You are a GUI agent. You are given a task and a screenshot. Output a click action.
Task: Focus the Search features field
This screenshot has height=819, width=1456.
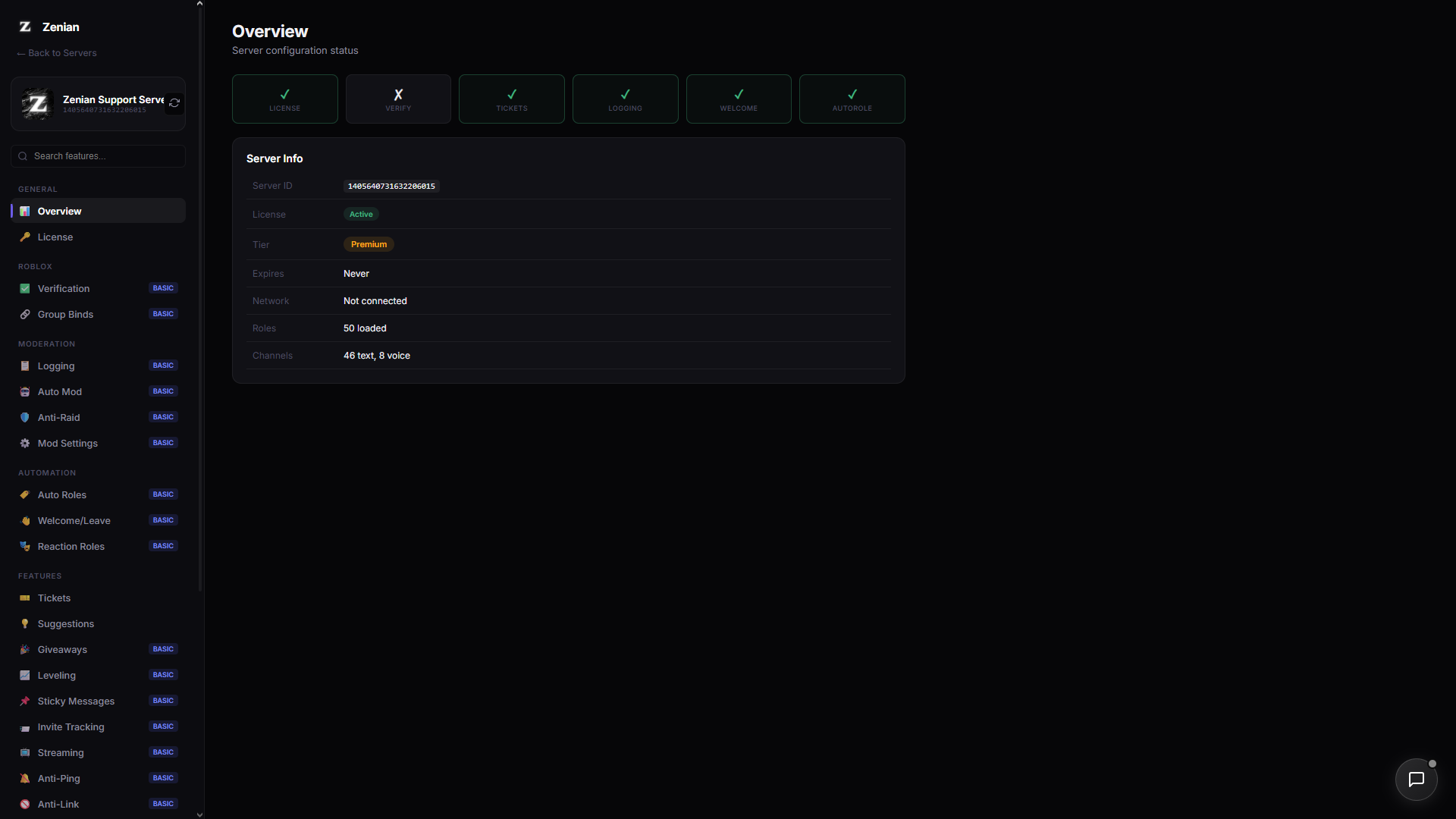click(98, 156)
